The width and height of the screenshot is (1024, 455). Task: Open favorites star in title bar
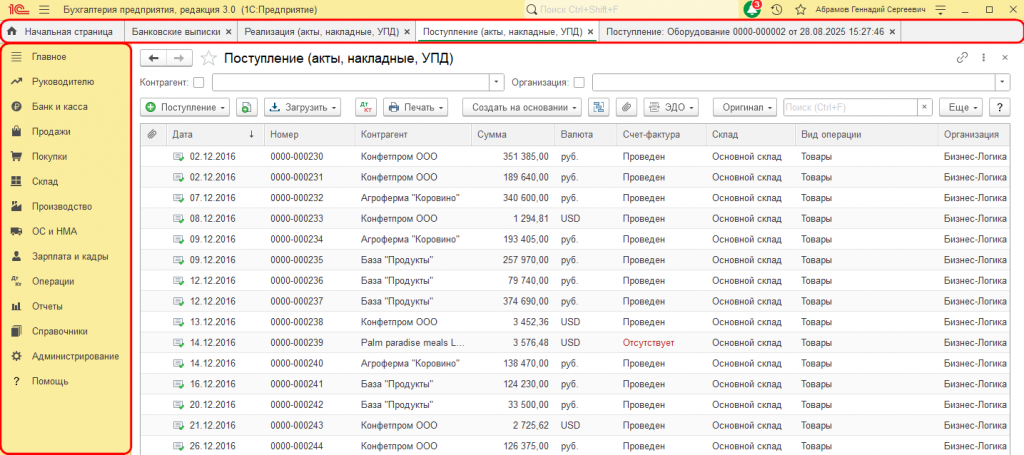pyautogui.click(x=800, y=10)
